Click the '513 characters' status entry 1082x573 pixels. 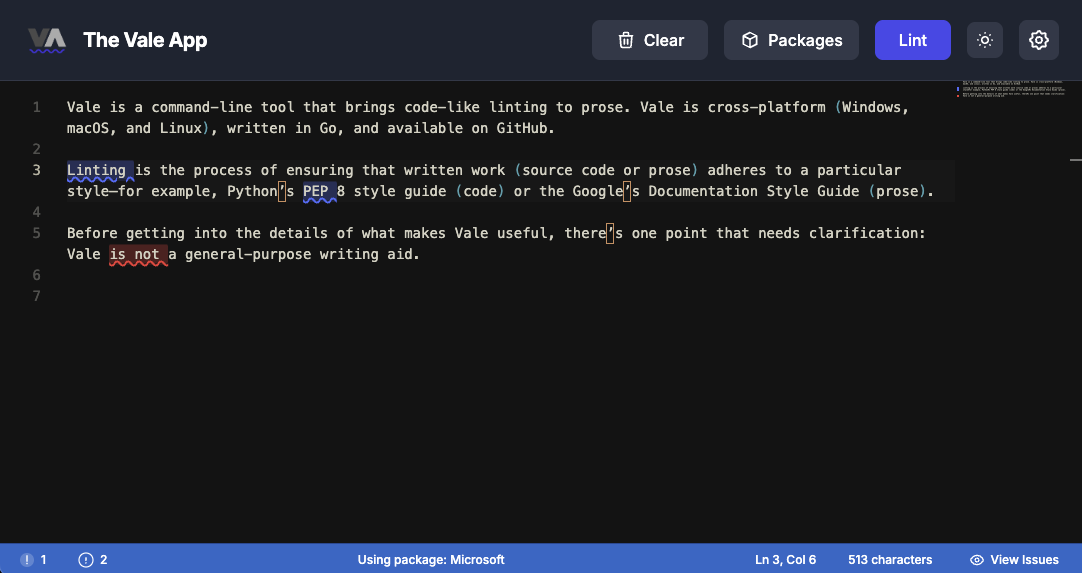click(x=889, y=560)
